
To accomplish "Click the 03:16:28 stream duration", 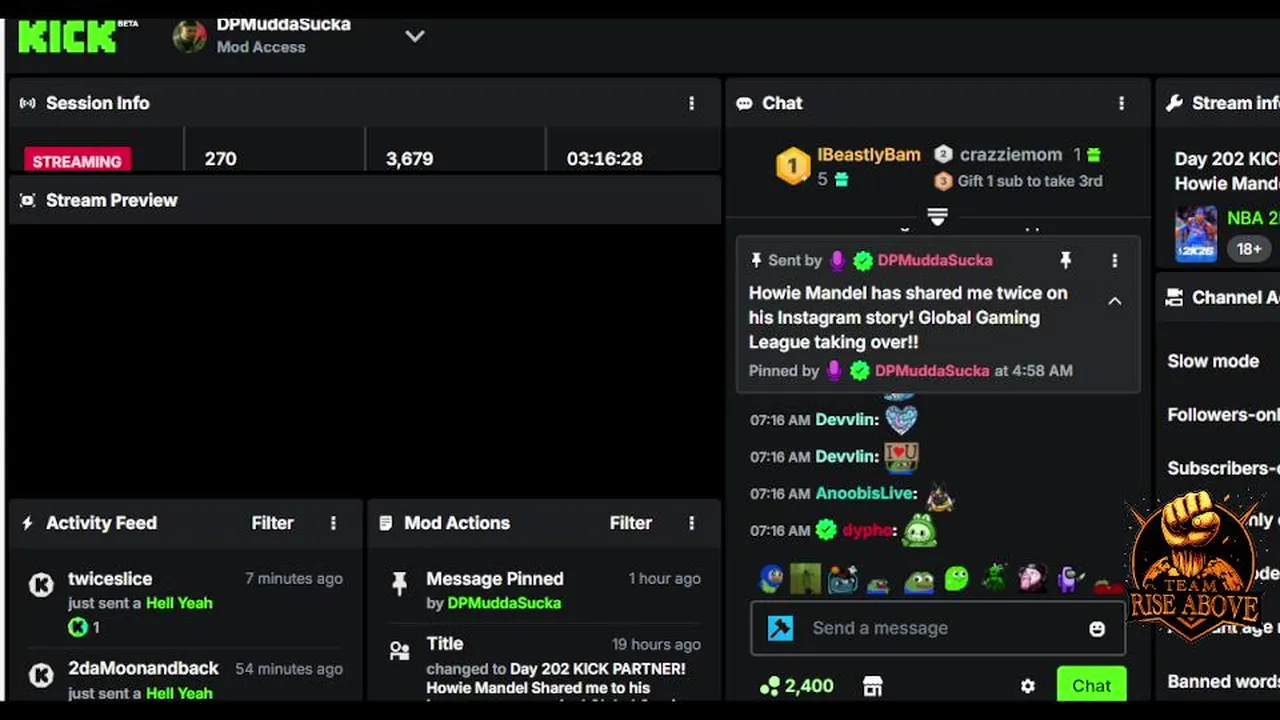I will [x=604, y=159].
